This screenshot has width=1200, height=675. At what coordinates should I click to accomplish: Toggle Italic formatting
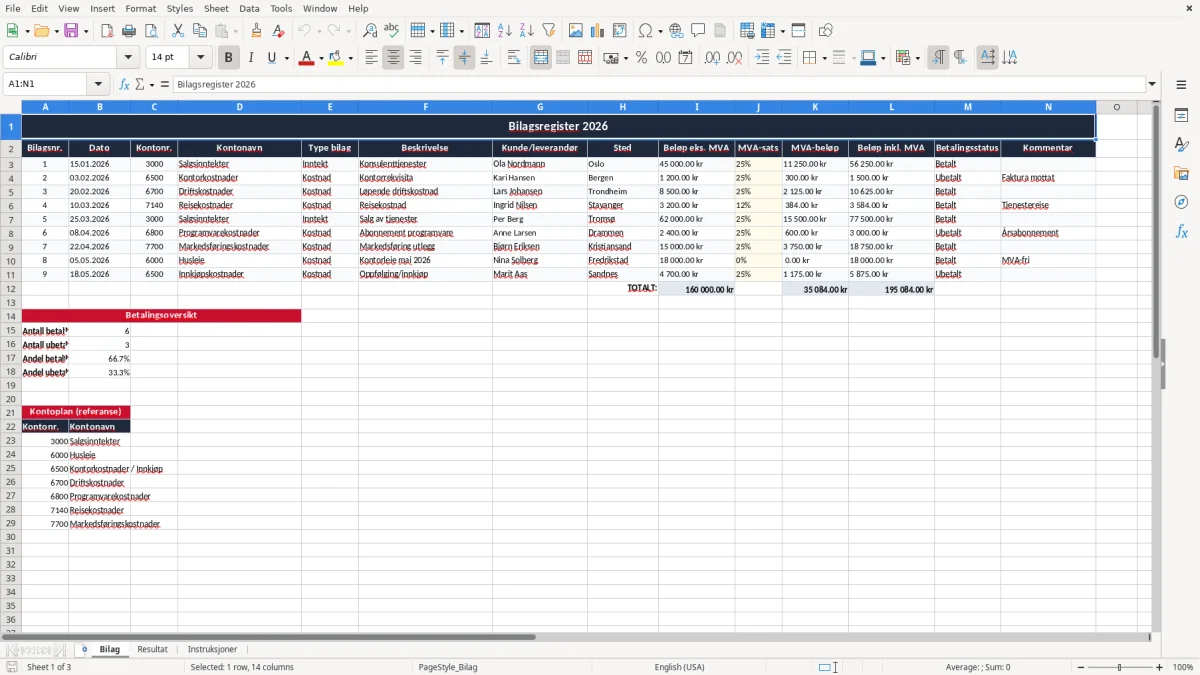click(x=250, y=58)
